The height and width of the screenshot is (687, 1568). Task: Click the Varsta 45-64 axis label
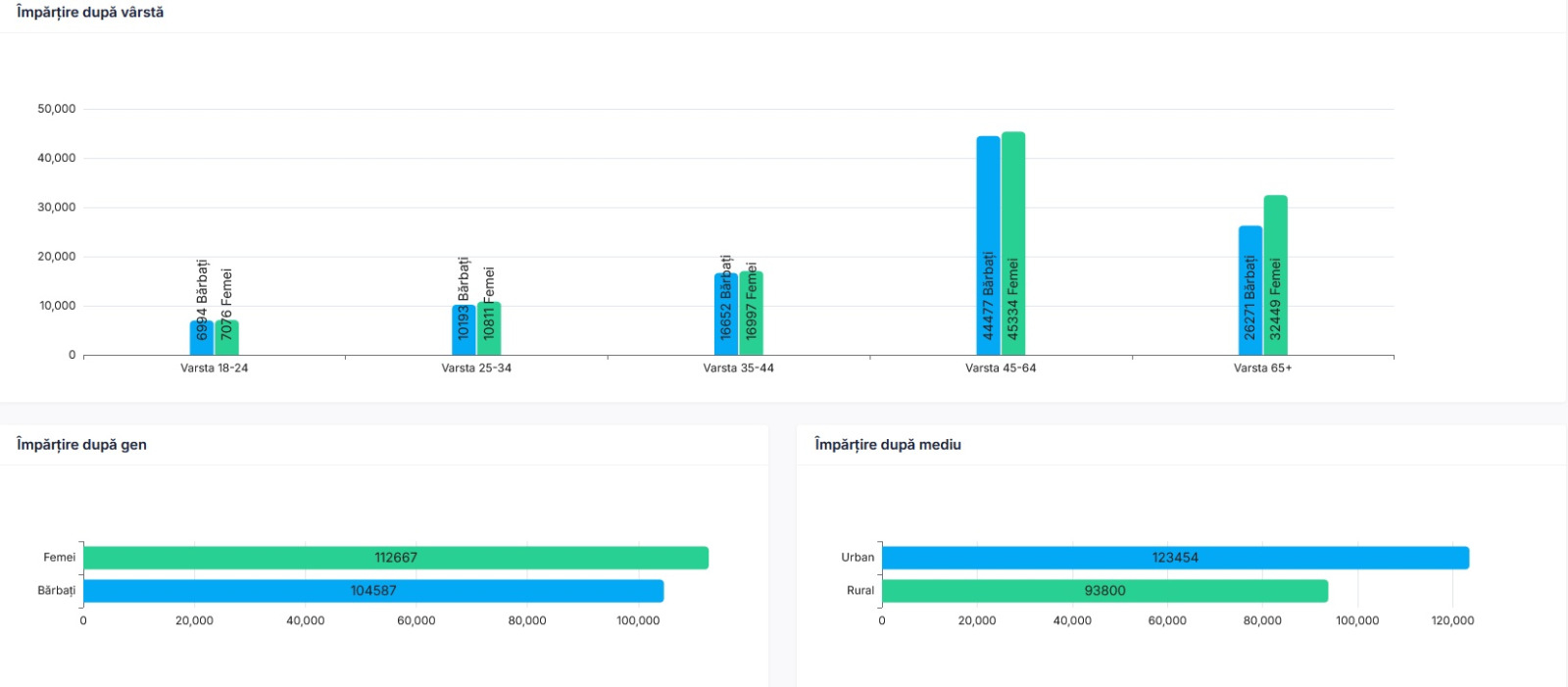click(1001, 368)
